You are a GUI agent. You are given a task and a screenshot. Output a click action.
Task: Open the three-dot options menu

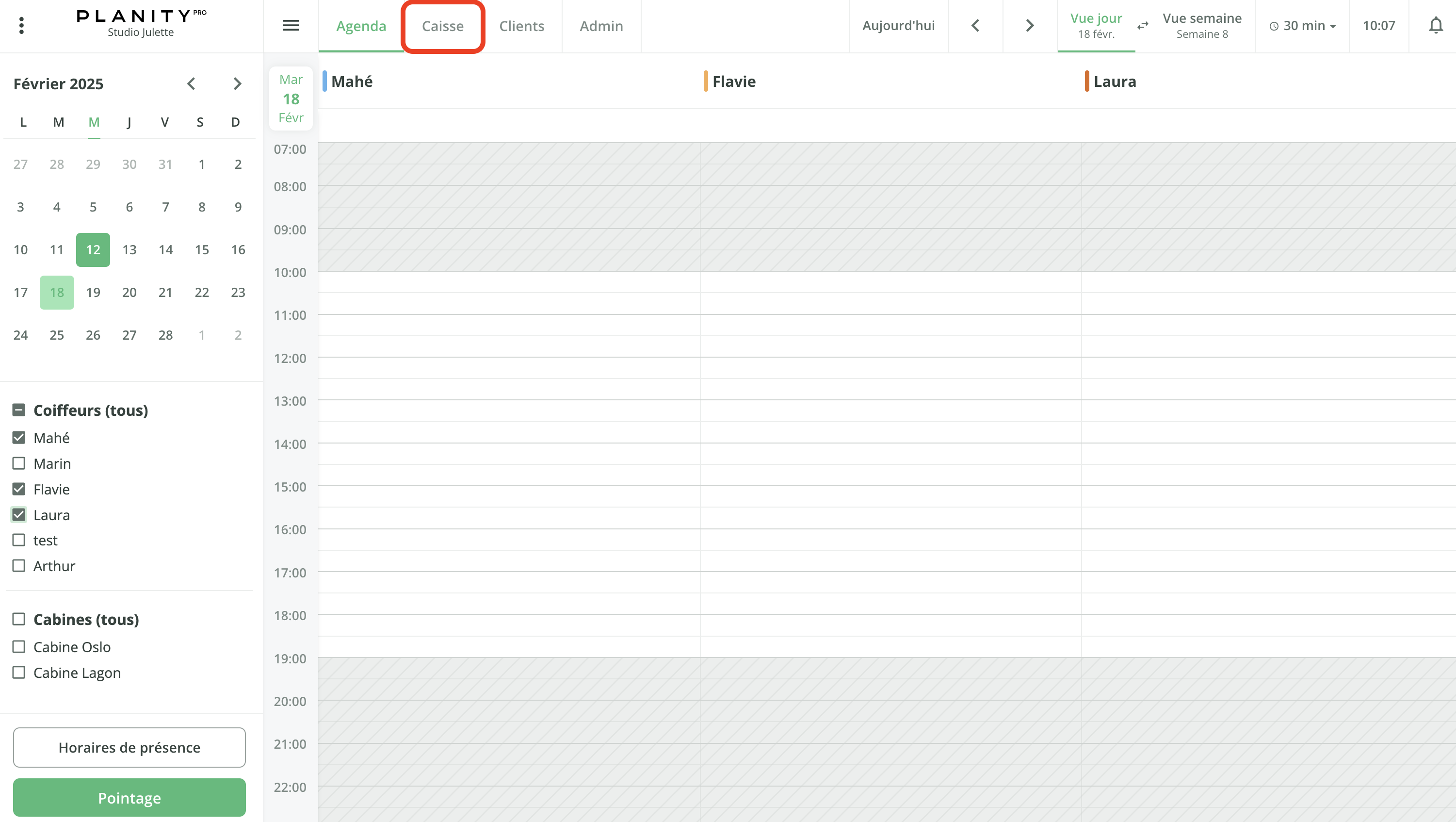[21, 25]
